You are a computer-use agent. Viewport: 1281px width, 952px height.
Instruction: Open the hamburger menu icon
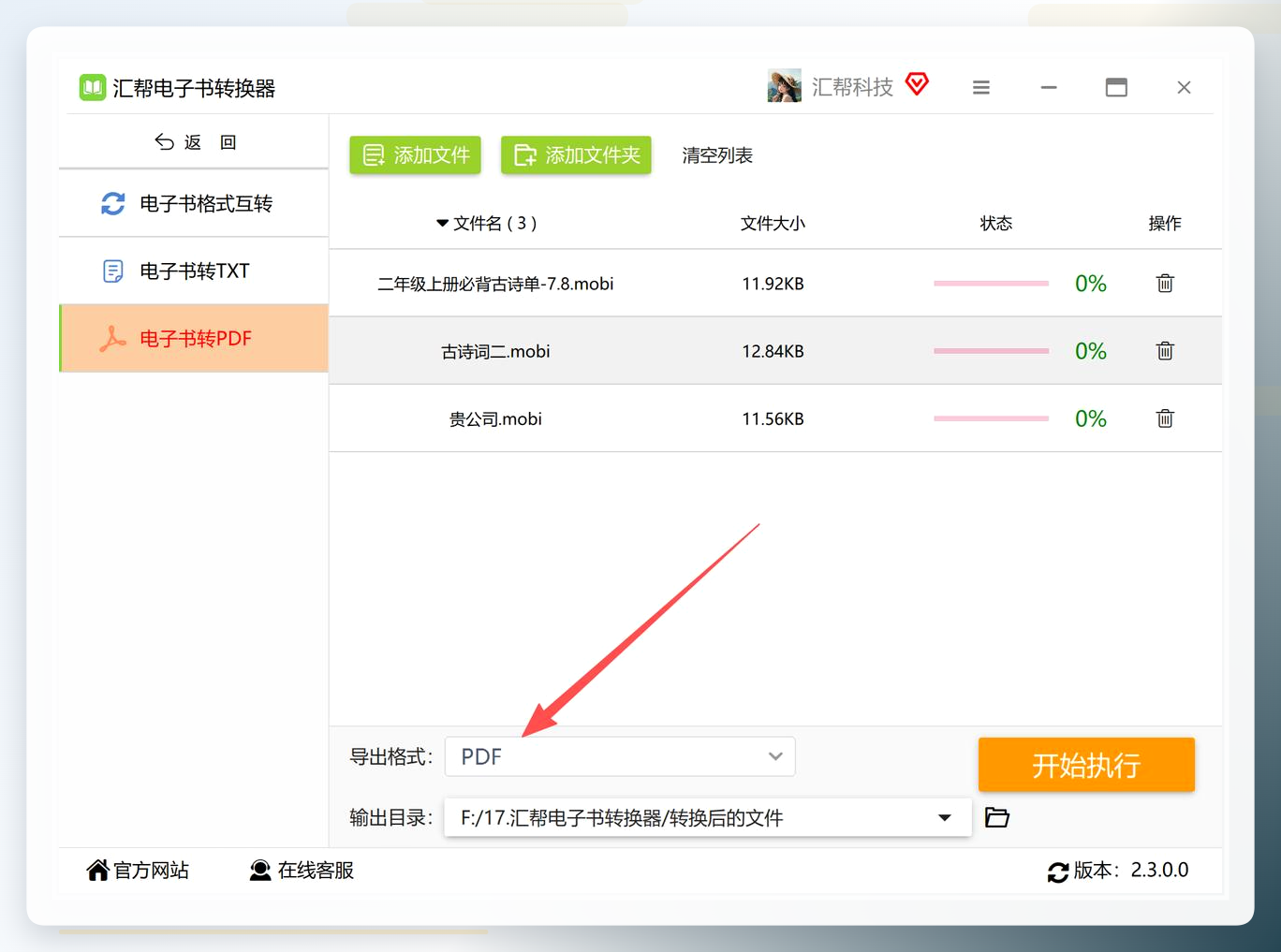click(x=981, y=87)
